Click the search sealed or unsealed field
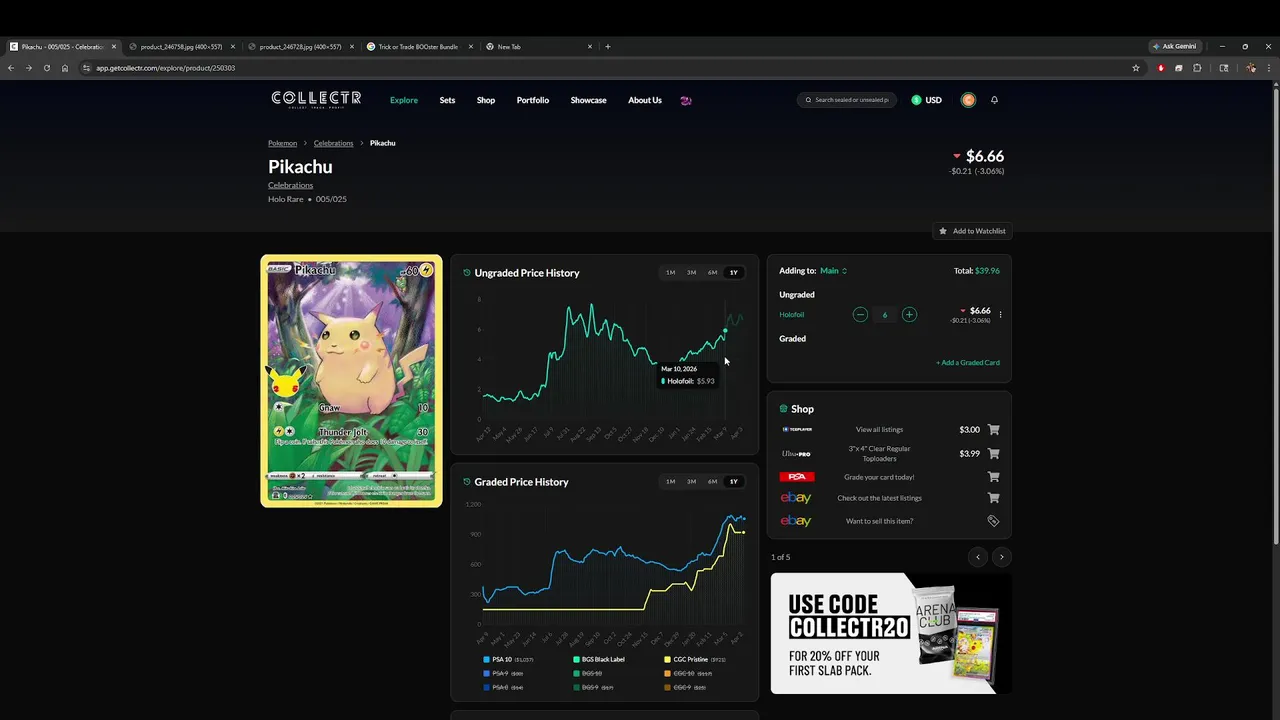 tap(847, 100)
